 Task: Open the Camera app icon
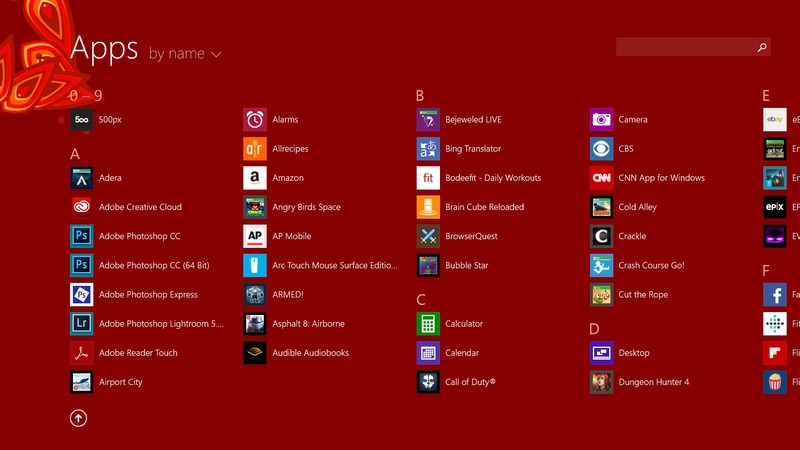pyautogui.click(x=602, y=120)
